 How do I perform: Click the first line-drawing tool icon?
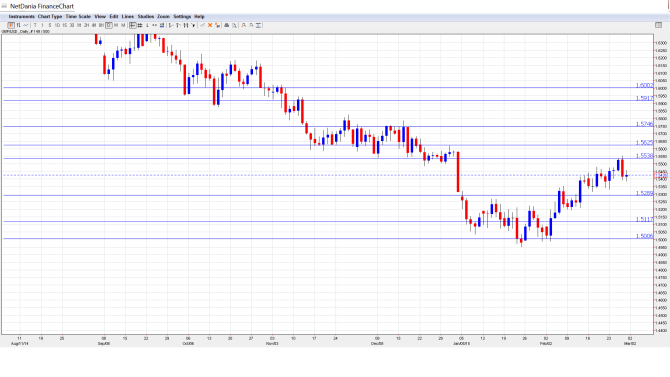(171, 25)
